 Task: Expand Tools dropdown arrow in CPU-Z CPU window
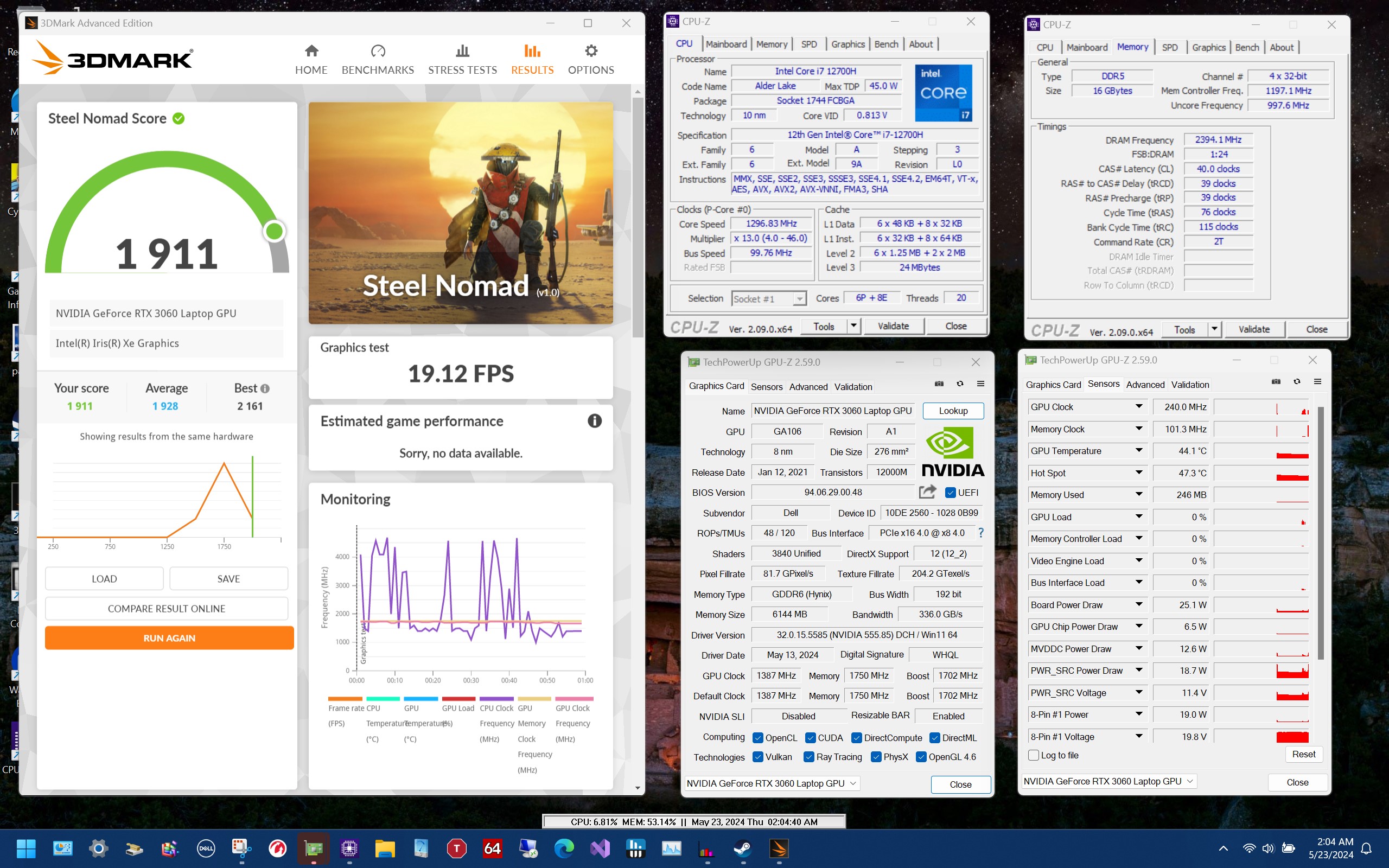pos(853,326)
